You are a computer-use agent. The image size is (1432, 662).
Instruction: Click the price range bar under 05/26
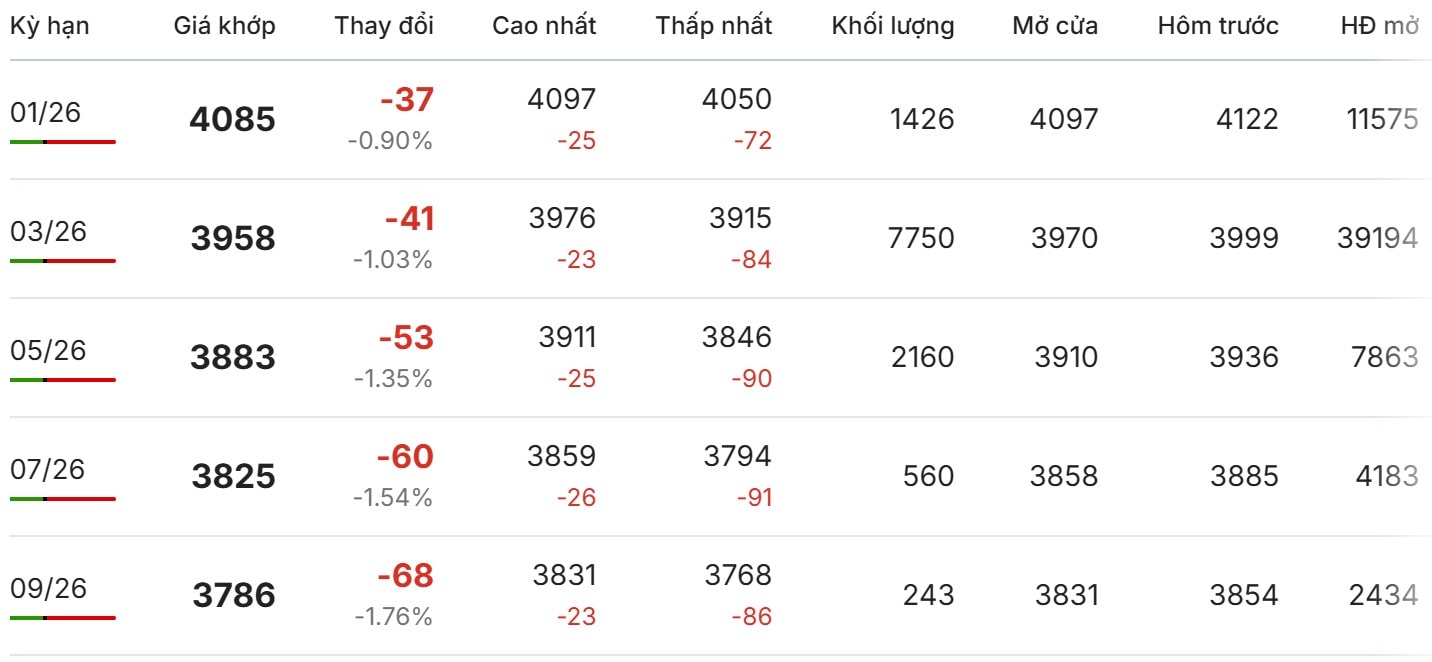pyautogui.click(x=63, y=380)
